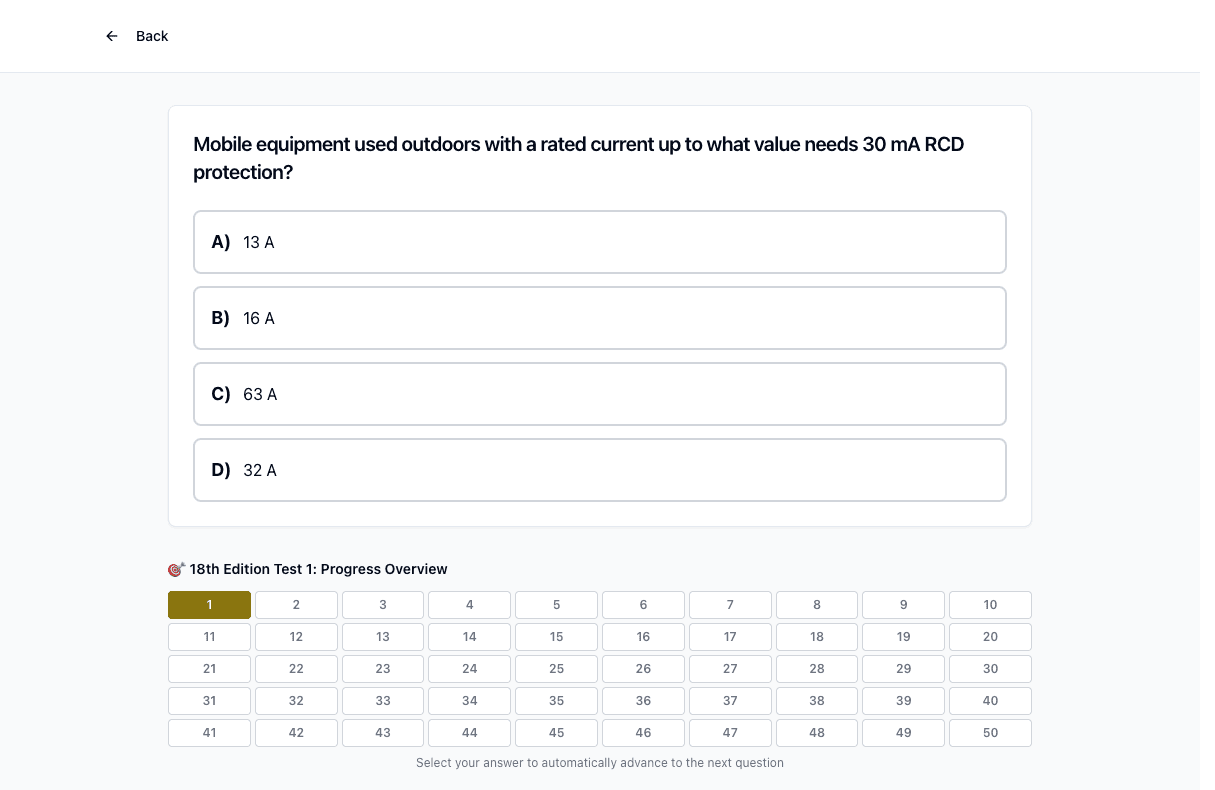Skip to question 44
This screenshot has height=790, width=1215.
(470, 733)
